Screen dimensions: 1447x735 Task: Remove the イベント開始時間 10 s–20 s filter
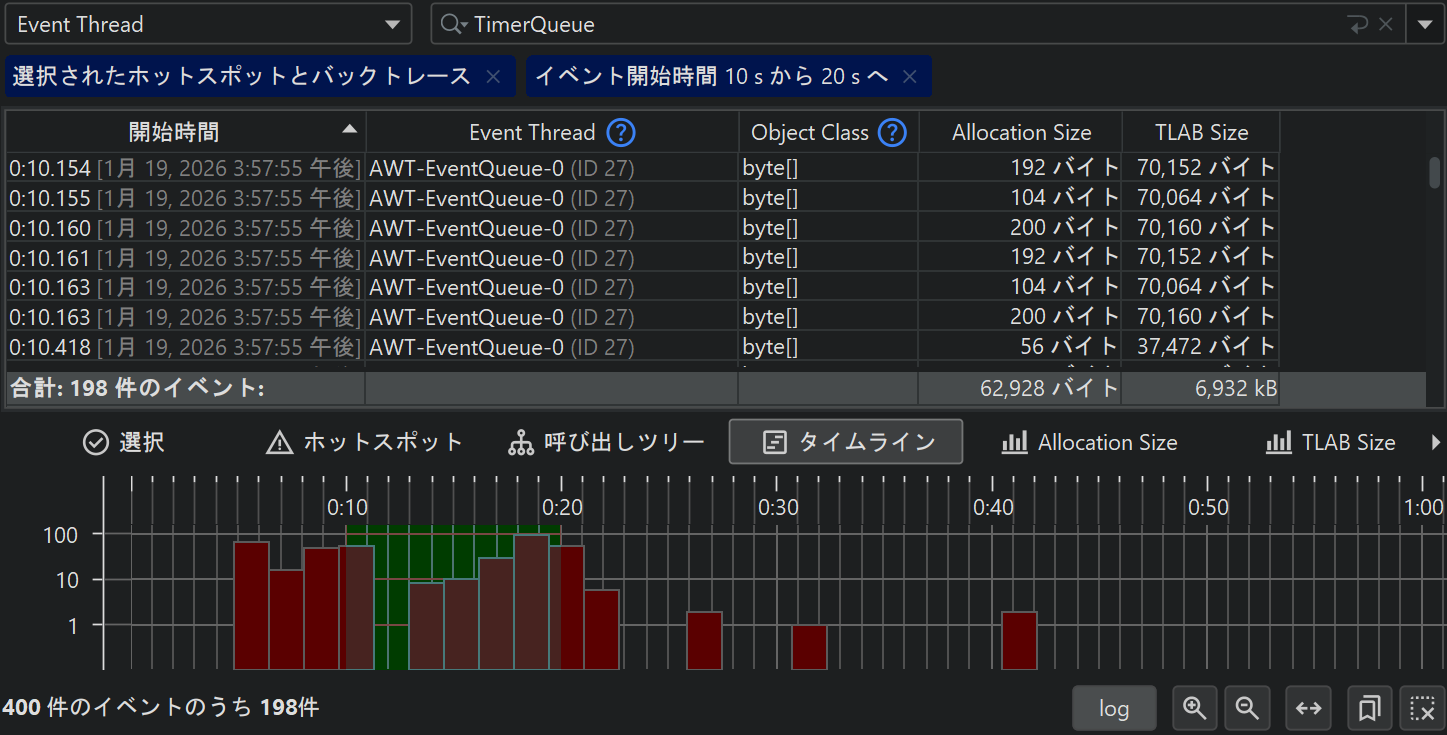(x=909, y=77)
